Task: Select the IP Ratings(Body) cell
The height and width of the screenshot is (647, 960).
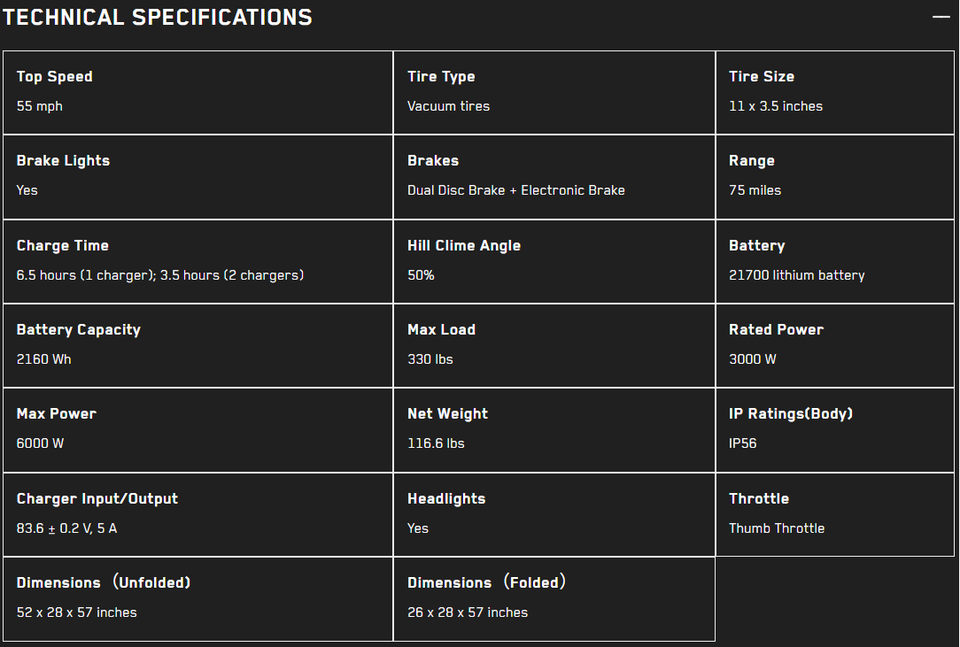Action: 835,430
